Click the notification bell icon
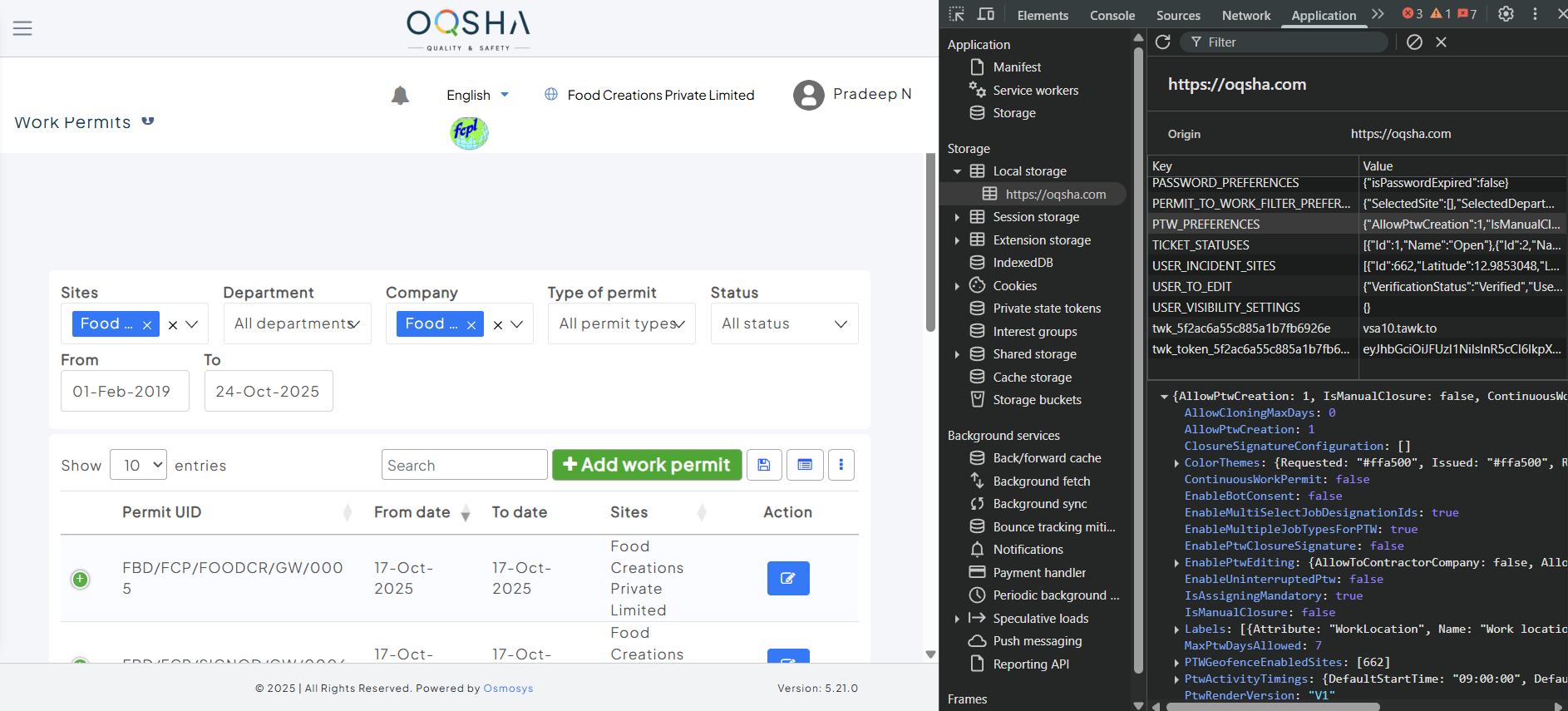This screenshot has width=1568, height=711. pyautogui.click(x=400, y=96)
